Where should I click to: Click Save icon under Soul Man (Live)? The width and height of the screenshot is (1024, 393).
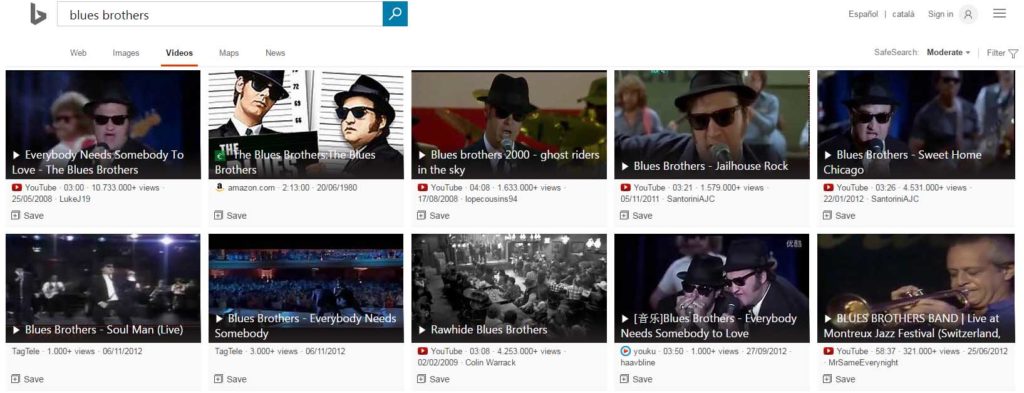point(16,379)
